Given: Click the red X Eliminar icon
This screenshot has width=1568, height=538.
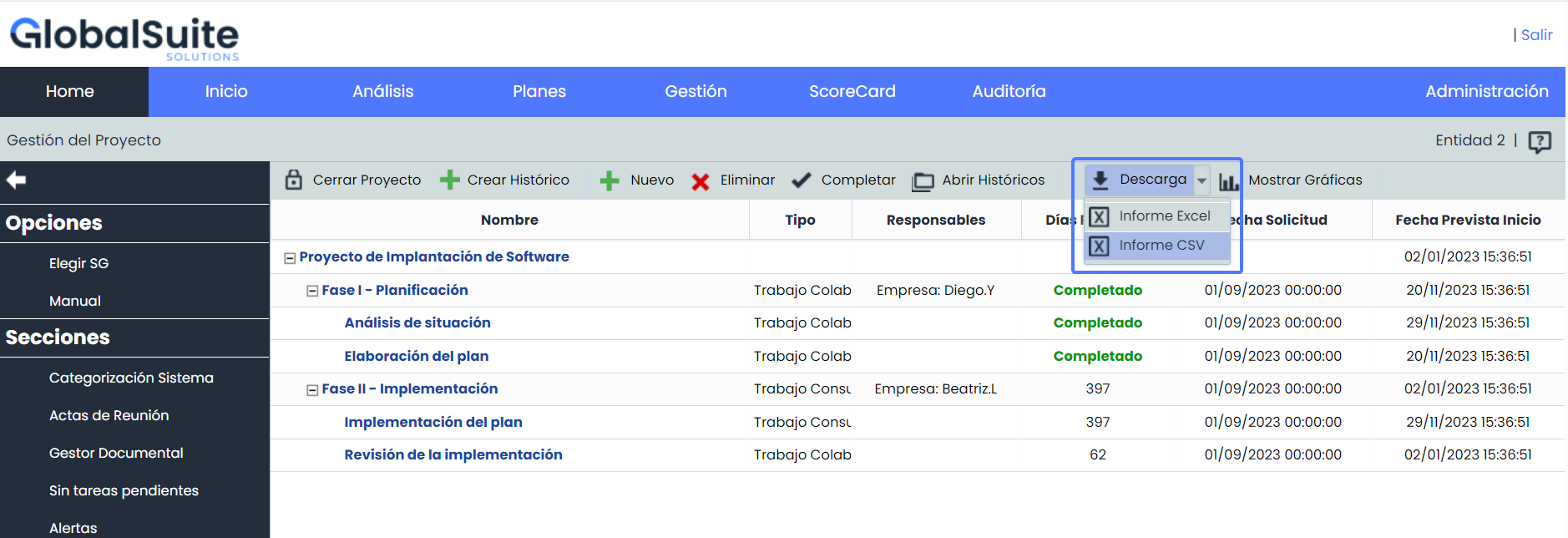Looking at the screenshot, I should pyautogui.click(x=701, y=181).
